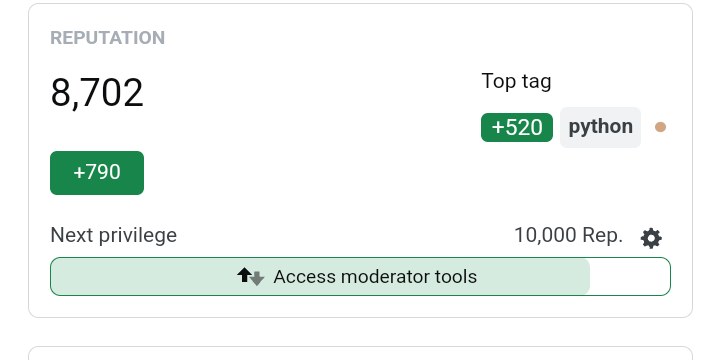Click the Next privilege label
Screen dimensions: 720x360
[113, 235]
